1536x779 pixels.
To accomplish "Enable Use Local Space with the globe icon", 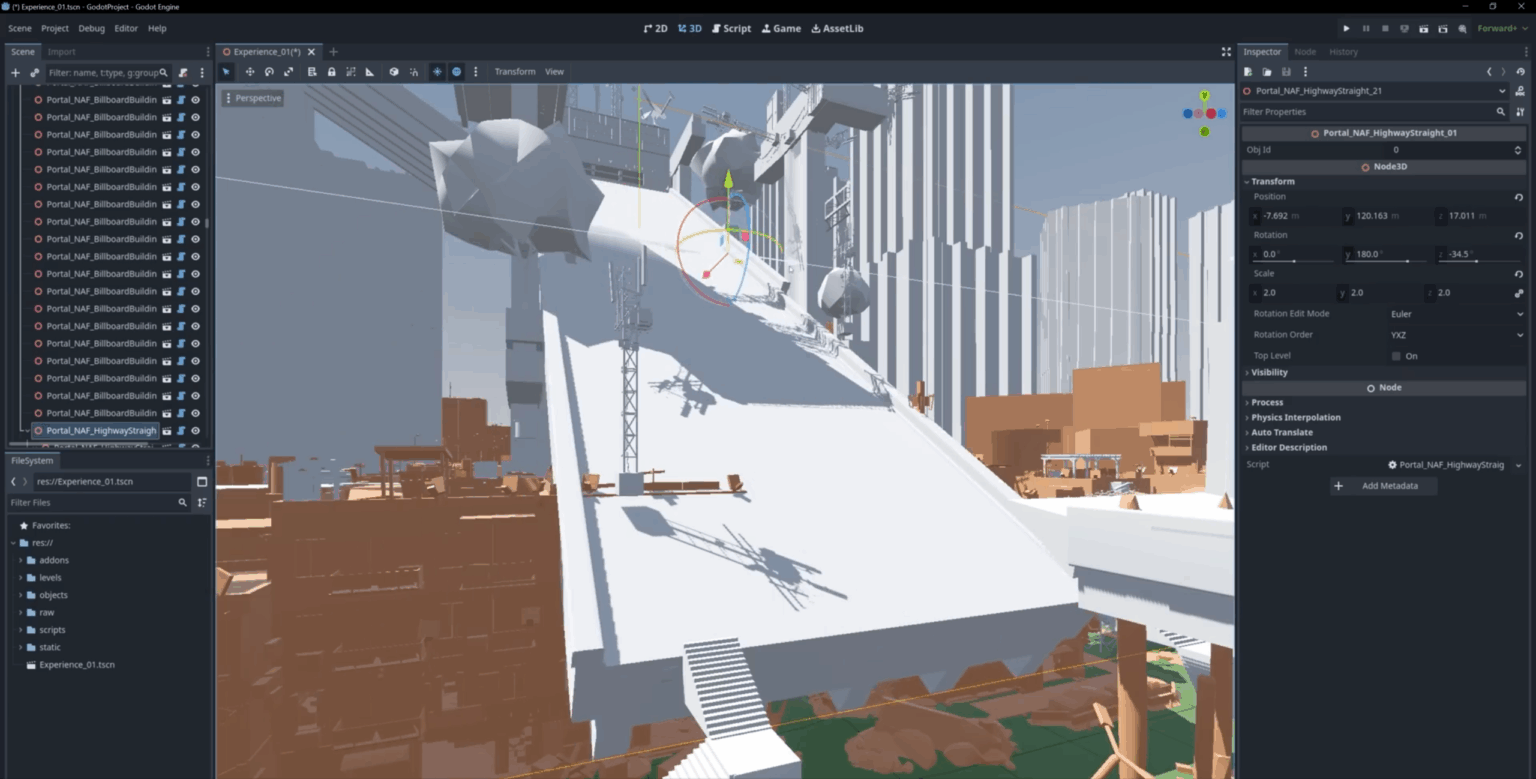I will click(394, 71).
